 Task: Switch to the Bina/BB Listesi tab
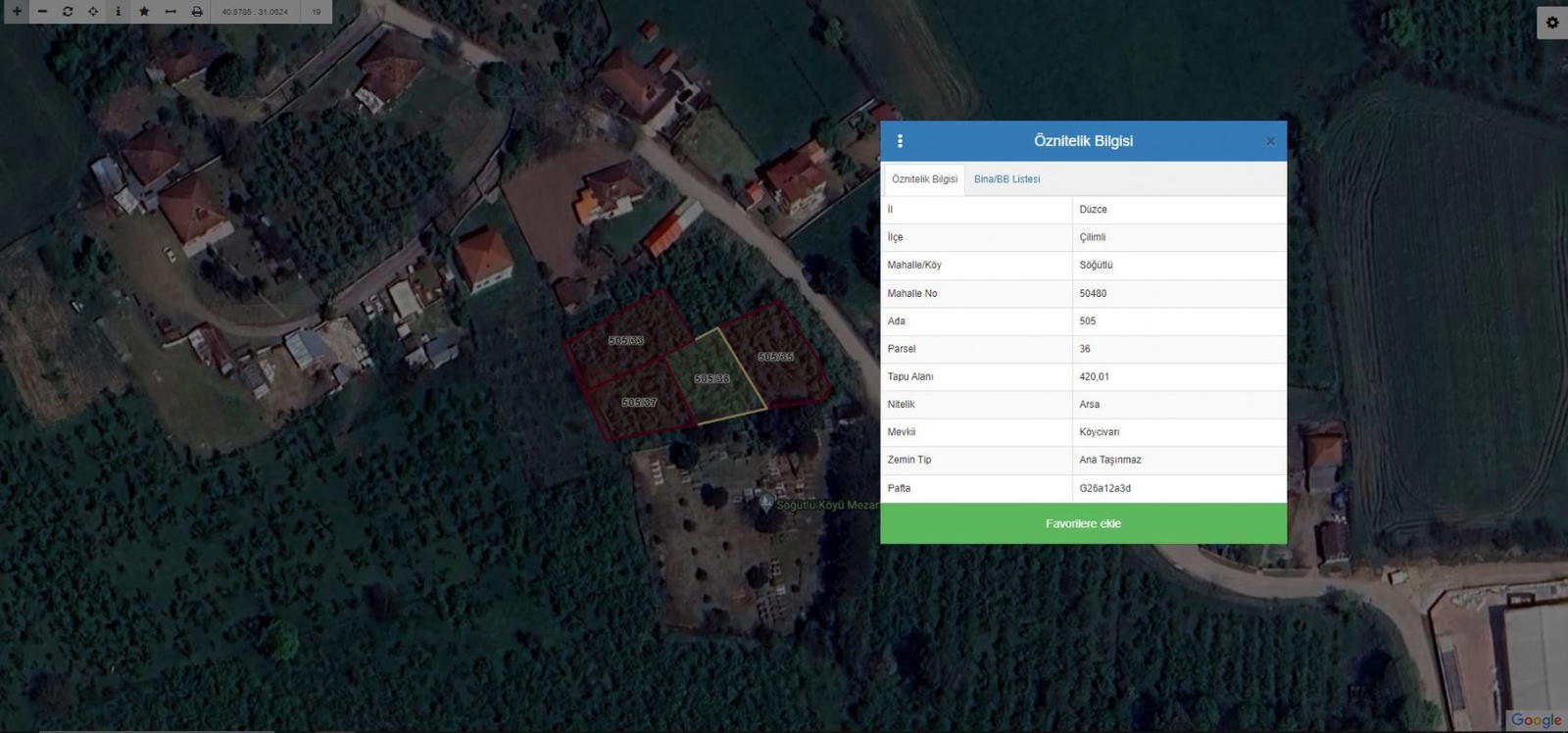[1006, 179]
